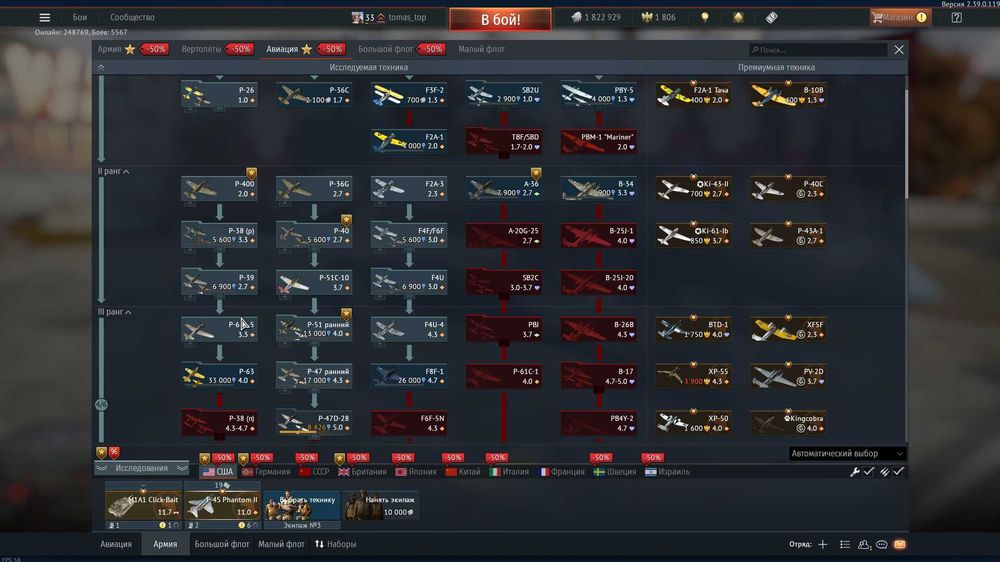1000x562 pixels.
Task: Select the P-51C-10 aircraft card
Action: 314,282
